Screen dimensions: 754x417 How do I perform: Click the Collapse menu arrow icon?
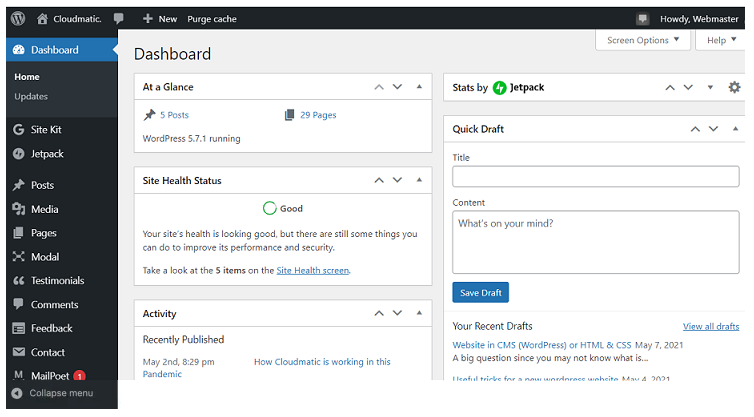(17, 393)
